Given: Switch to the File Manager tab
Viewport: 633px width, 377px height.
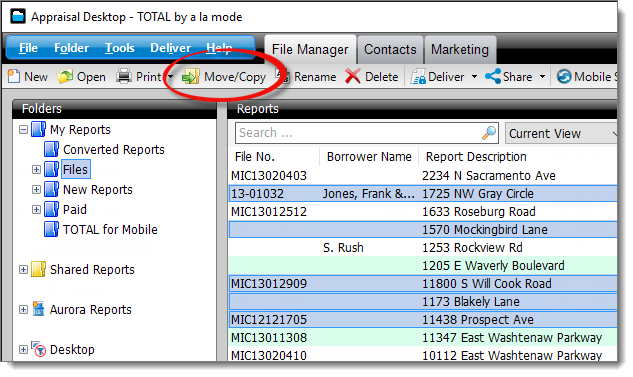Looking at the screenshot, I should coord(310,50).
